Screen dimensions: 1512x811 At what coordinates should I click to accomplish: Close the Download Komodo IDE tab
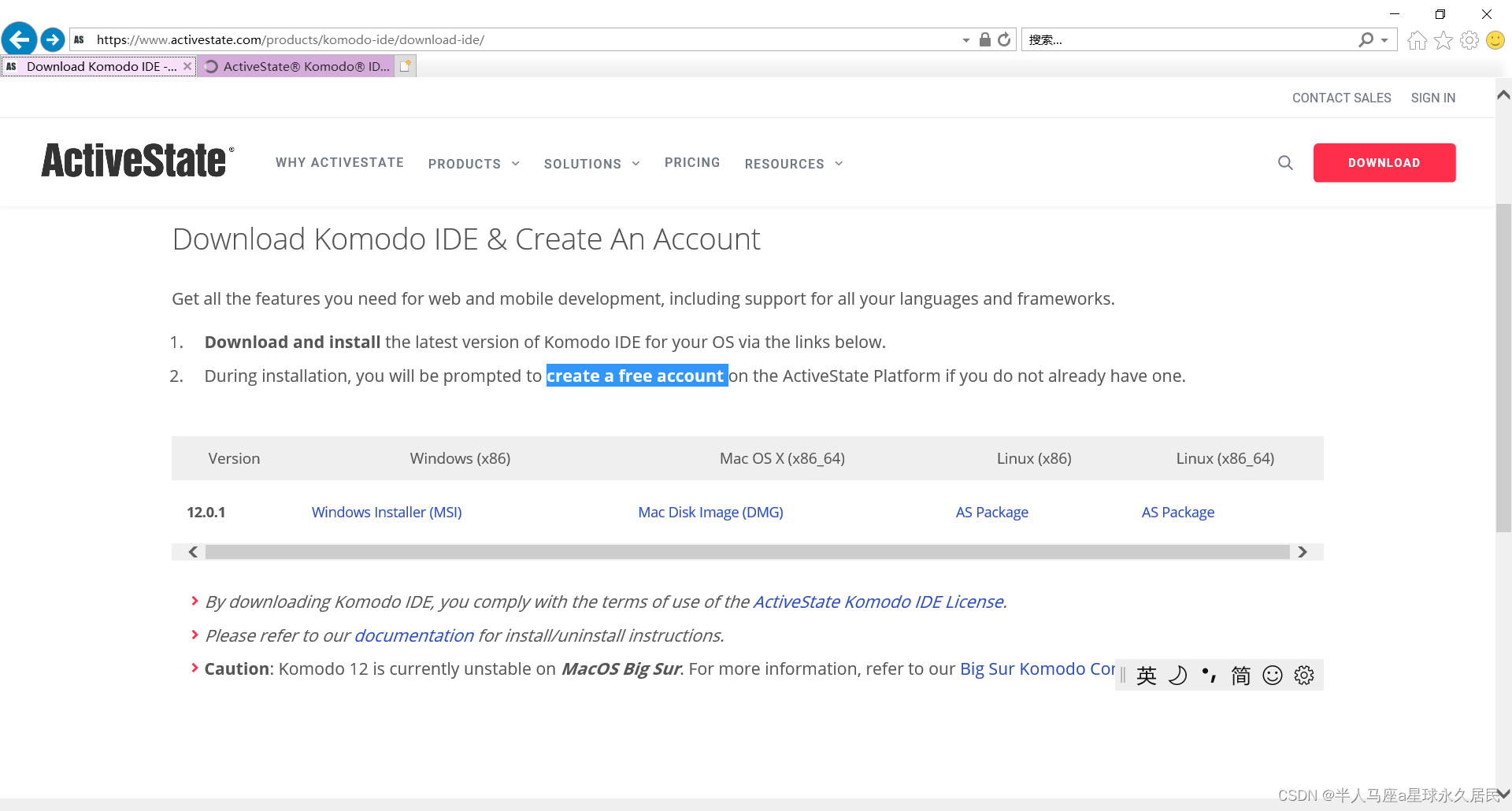[x=187, y=66]
